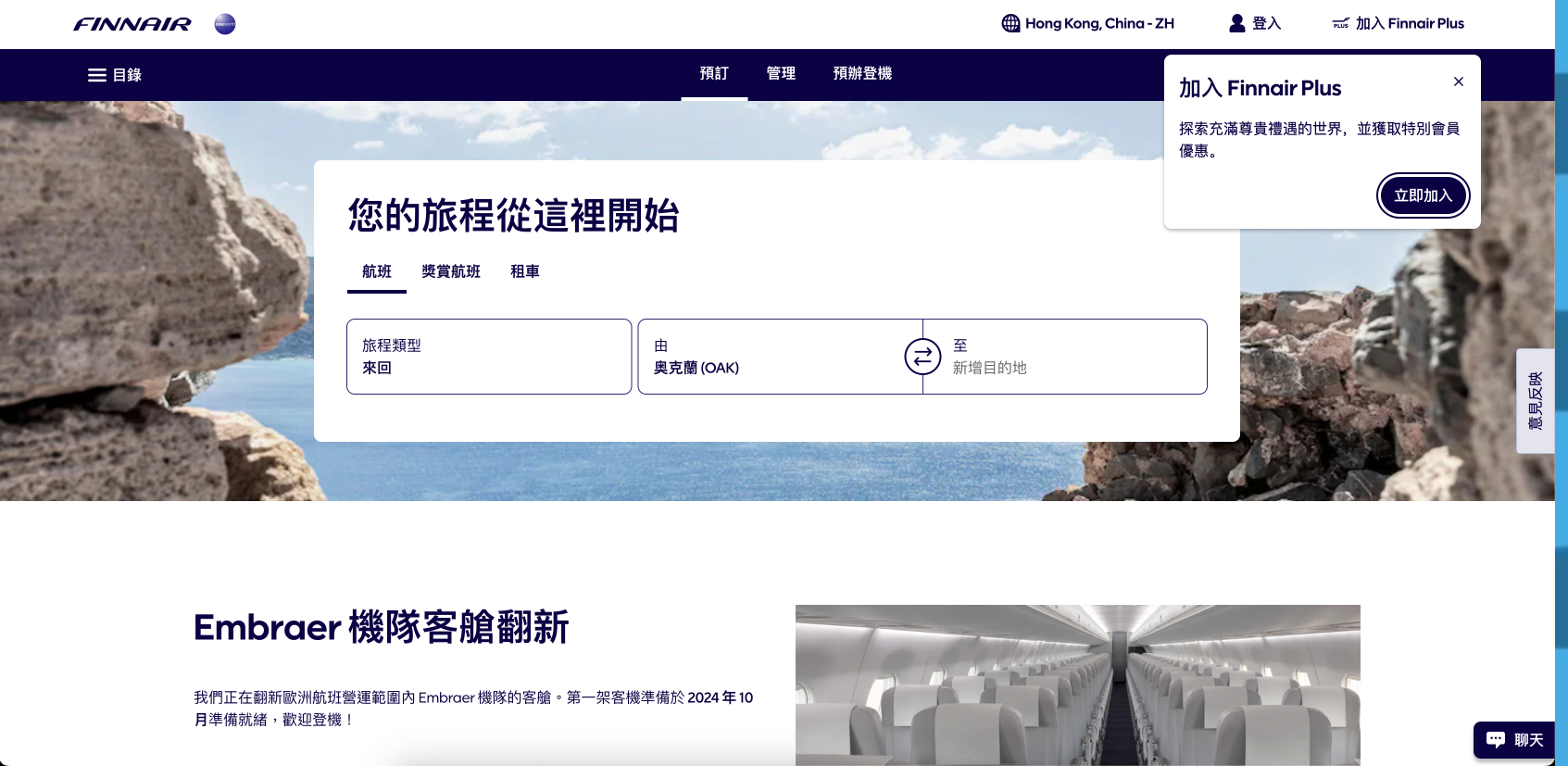Select the 預訂 navigation tab
Screen dimensions: 1568x766
[714, 73]
